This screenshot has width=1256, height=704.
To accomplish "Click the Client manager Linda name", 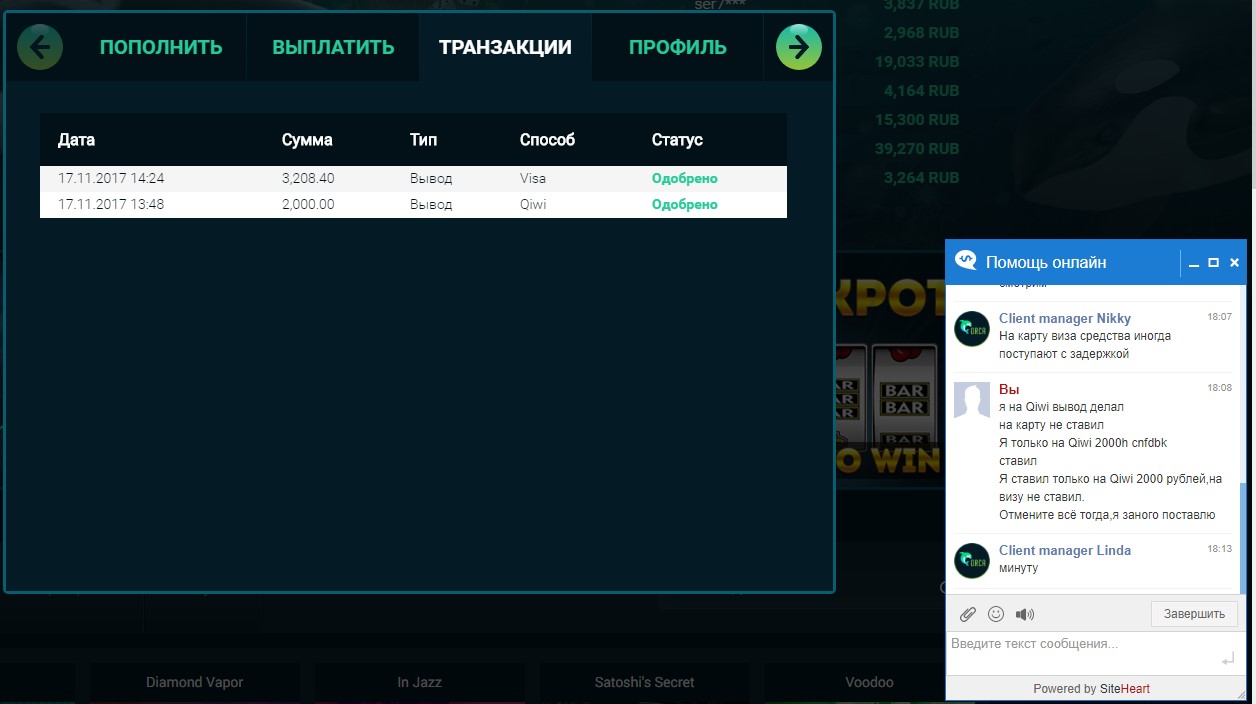I will coord(1065,550).
